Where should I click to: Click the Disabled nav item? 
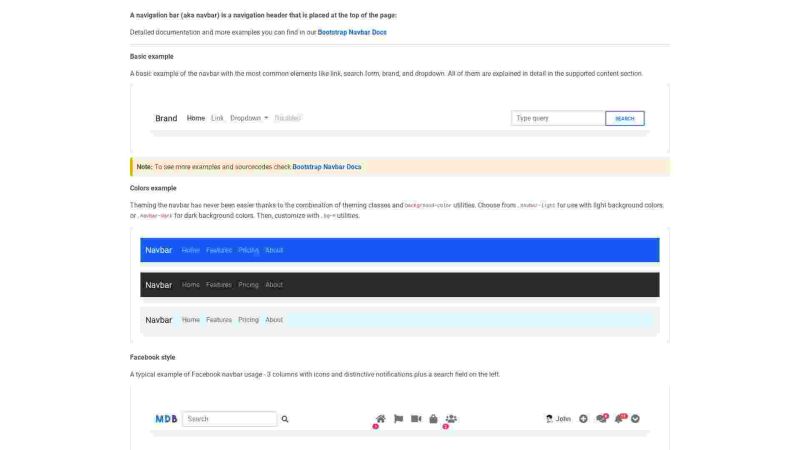point(287,118)
